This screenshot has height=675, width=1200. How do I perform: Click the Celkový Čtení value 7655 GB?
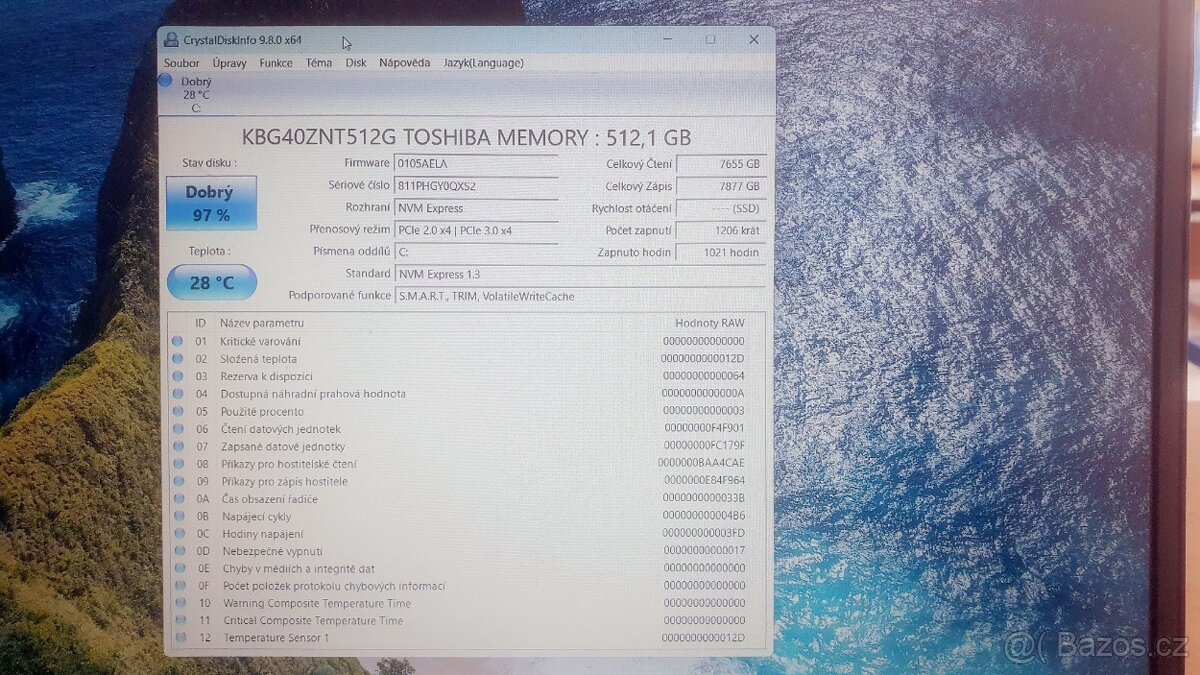(x=720, y=164)
